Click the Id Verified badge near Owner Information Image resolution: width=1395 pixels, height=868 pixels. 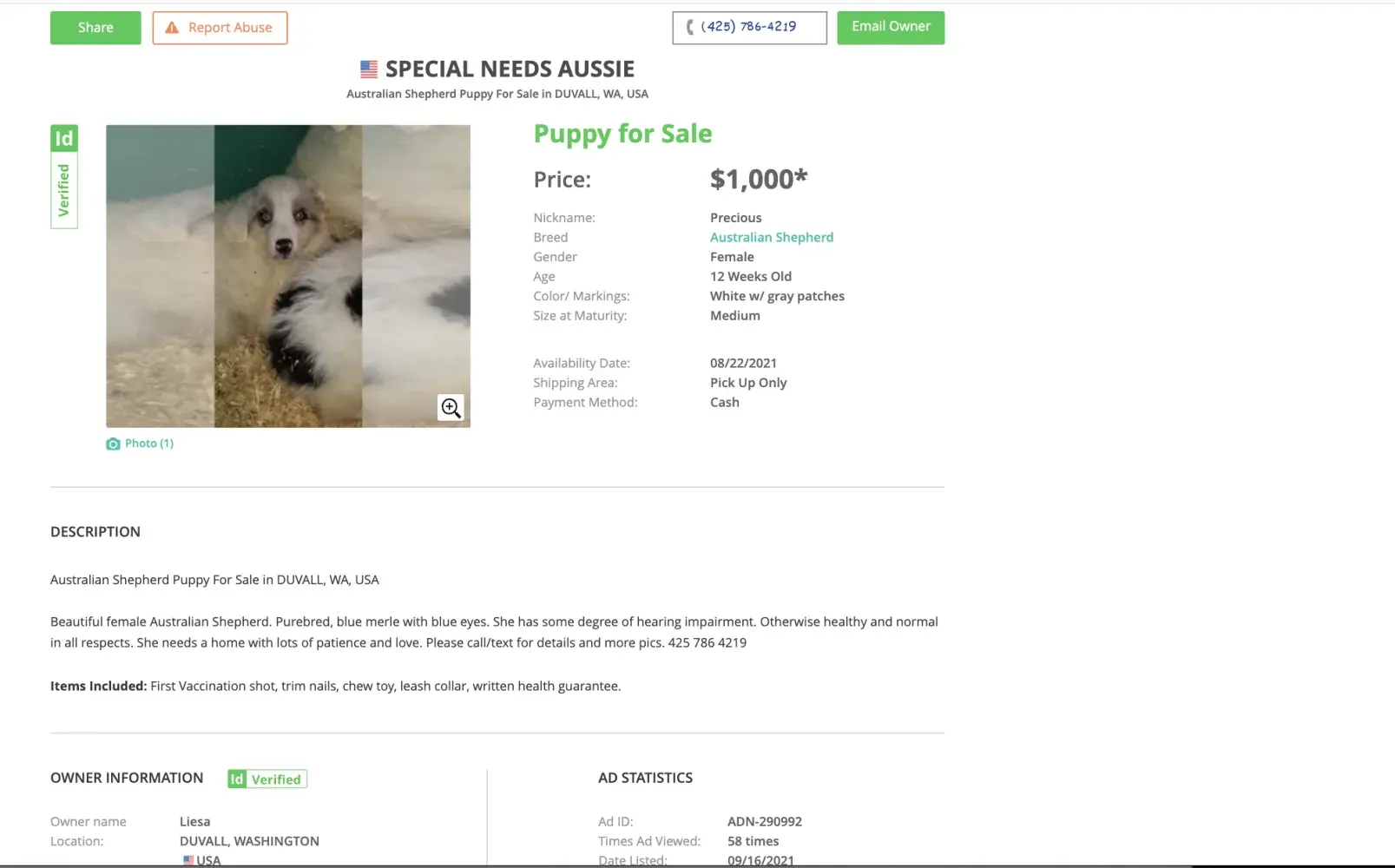click(267, 779)
